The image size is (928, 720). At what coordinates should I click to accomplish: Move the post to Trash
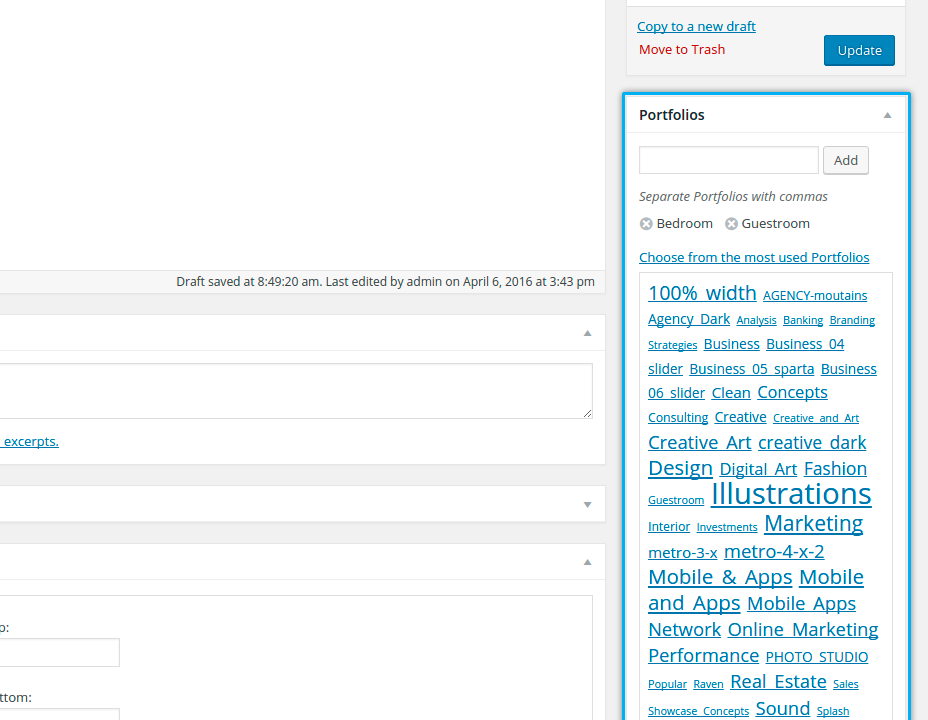[x=682, y=50]
